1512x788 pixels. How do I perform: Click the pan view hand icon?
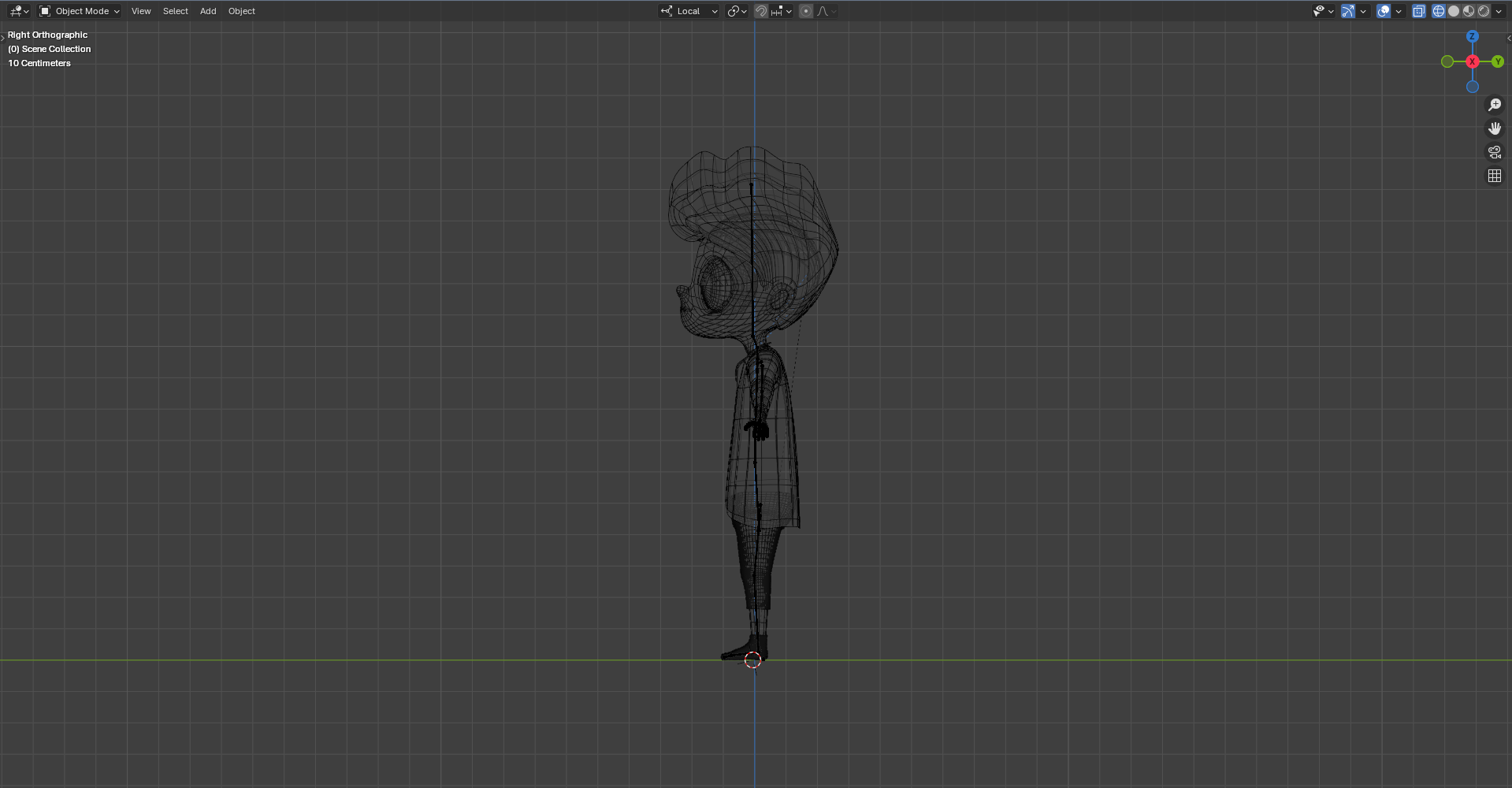point(1495,128)
